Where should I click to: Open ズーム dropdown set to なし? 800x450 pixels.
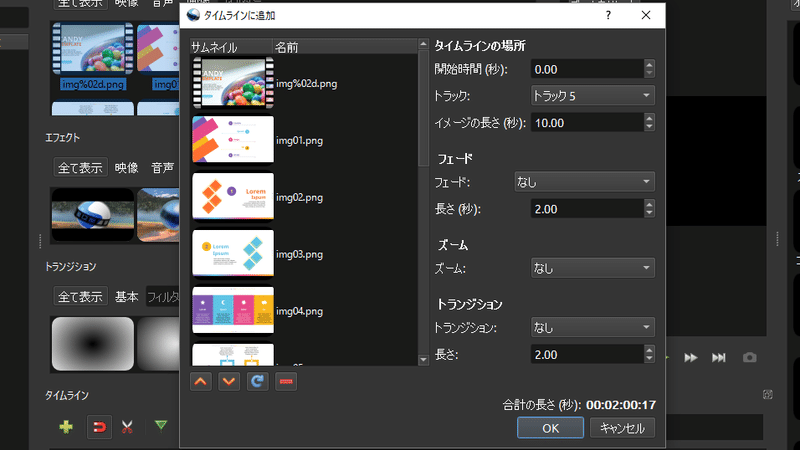click(x=593, y=268)
